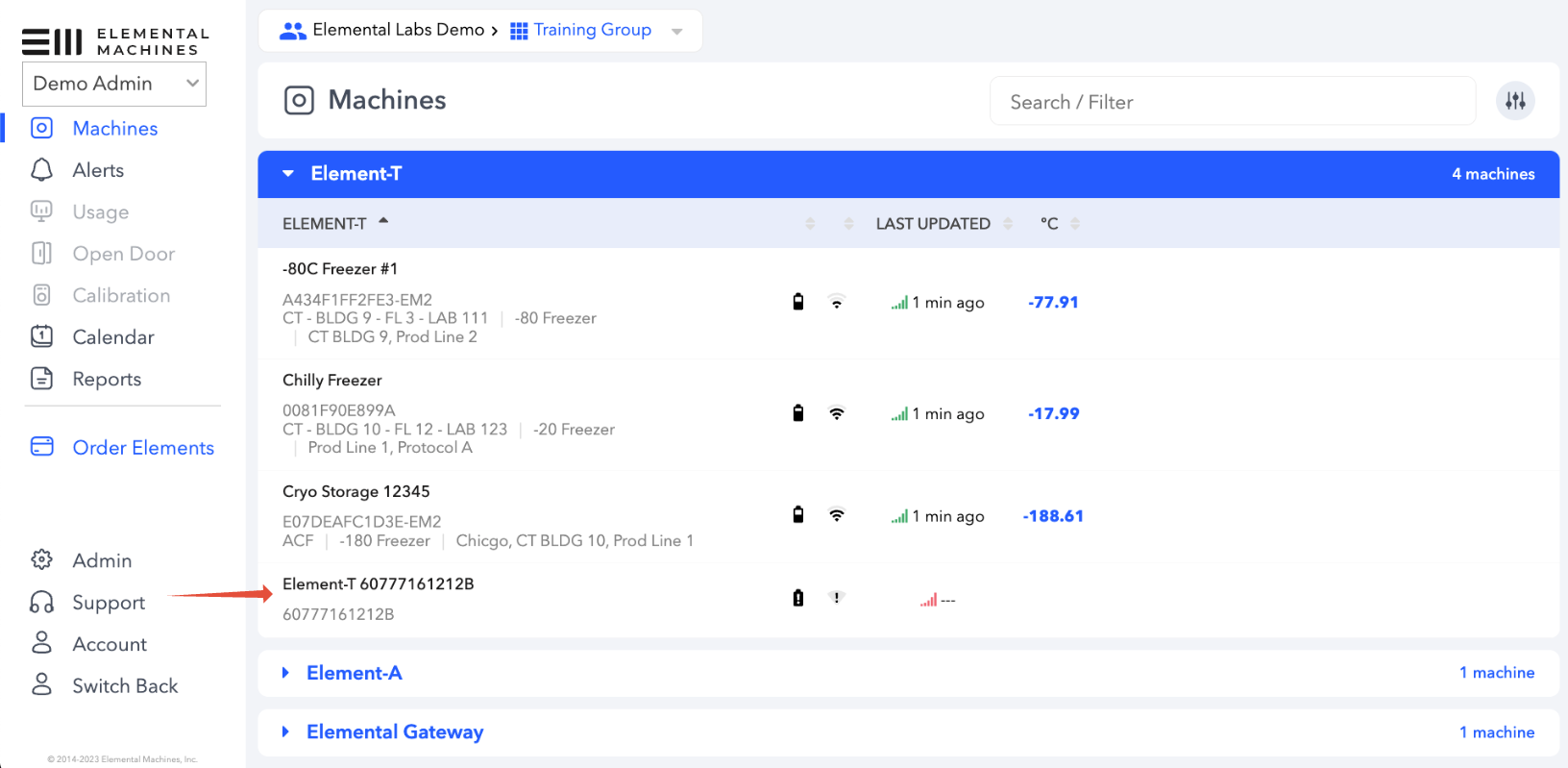Image resolution: width=1568 pixels, height=768 pixels.
Task: Click wifi alert icon for Element-T 60777161212B
Action: tap(837, 597)
